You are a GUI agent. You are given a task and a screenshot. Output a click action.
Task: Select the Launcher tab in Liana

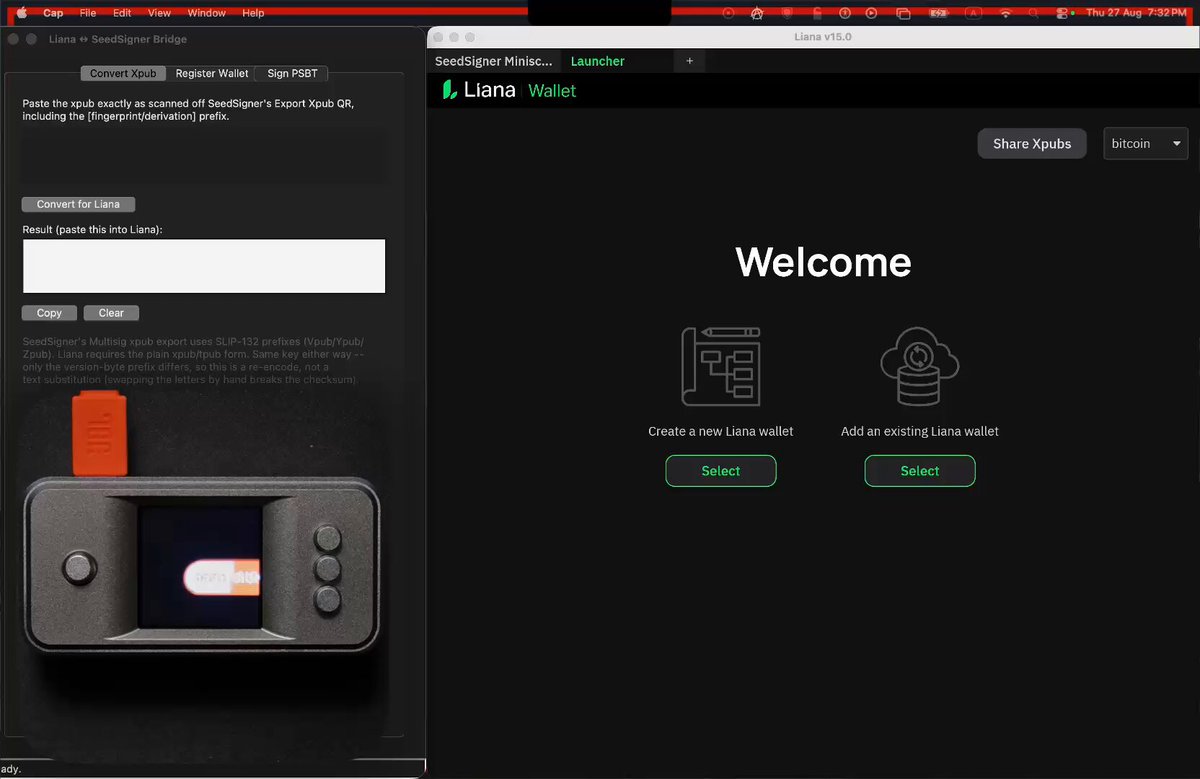[598, 61]
